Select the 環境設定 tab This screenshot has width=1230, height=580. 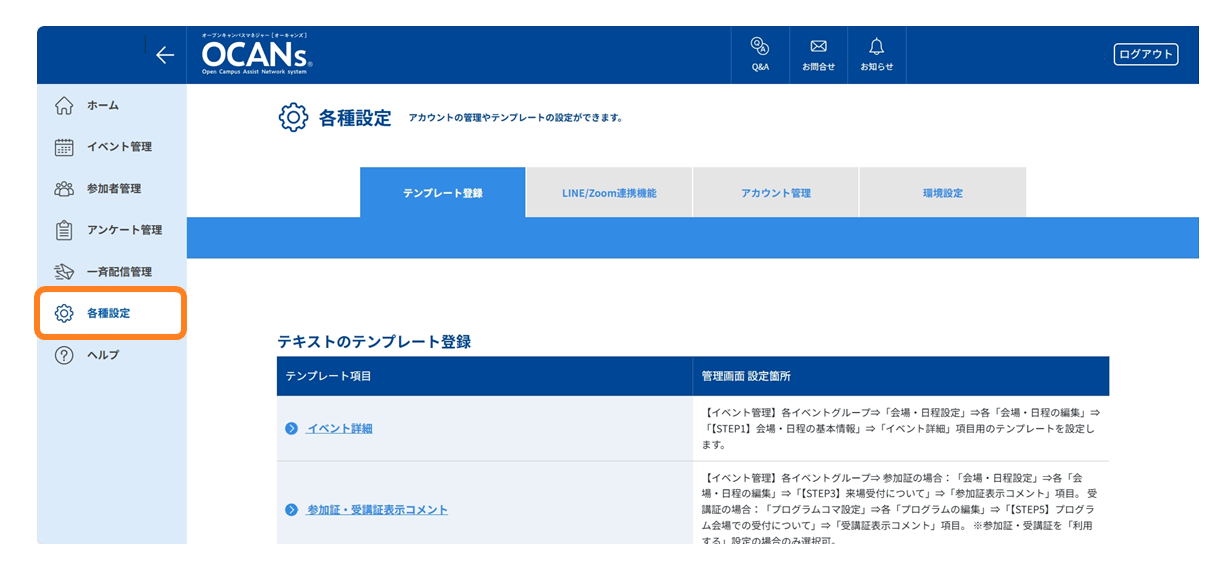(943, 193)
